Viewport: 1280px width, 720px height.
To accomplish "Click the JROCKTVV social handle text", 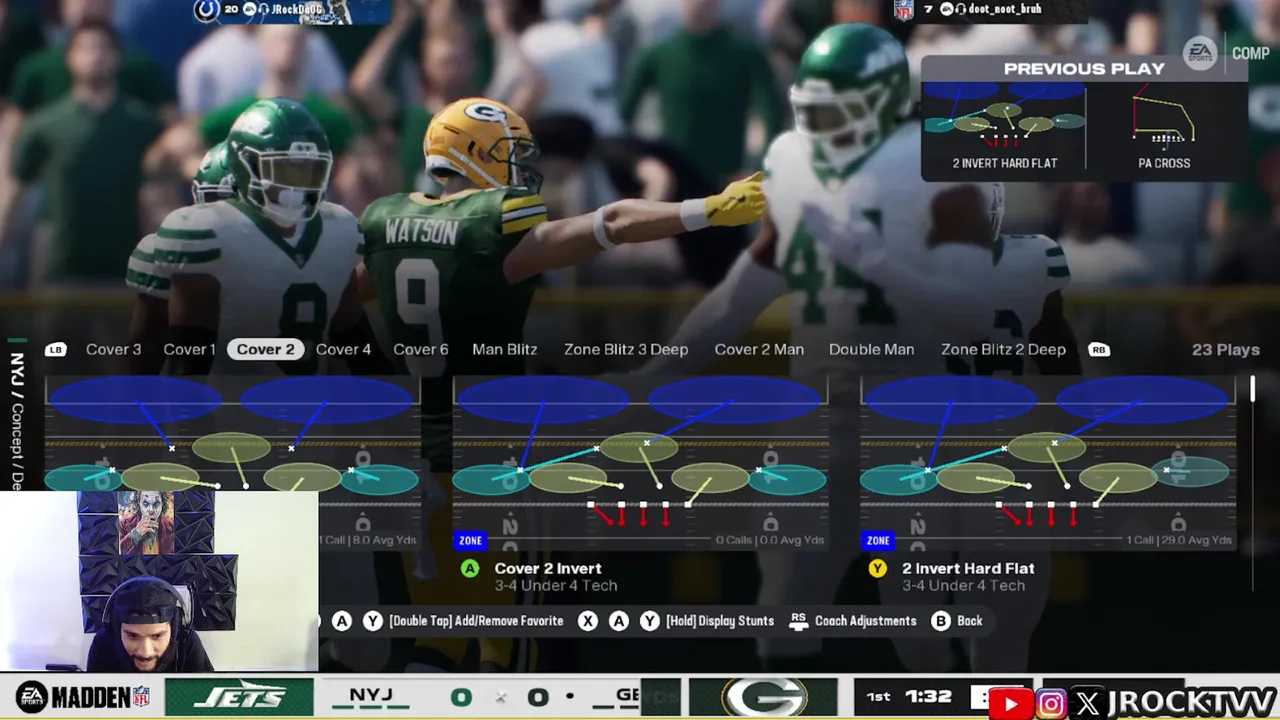I will click(1191, 703).
